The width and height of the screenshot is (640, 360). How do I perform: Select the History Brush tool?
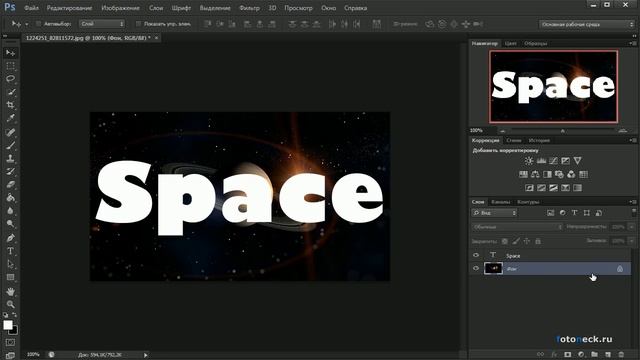pyautogui.click(x=11, y=171)
